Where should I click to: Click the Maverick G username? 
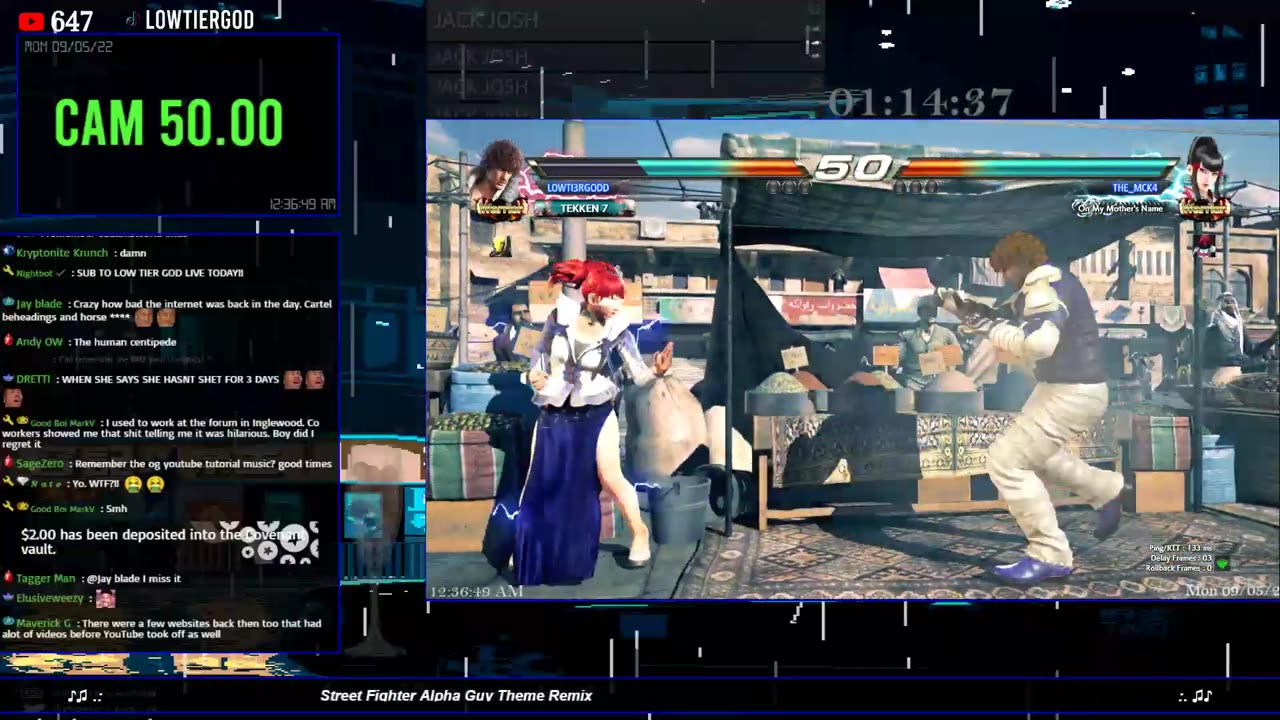click(x=44, y=623)
